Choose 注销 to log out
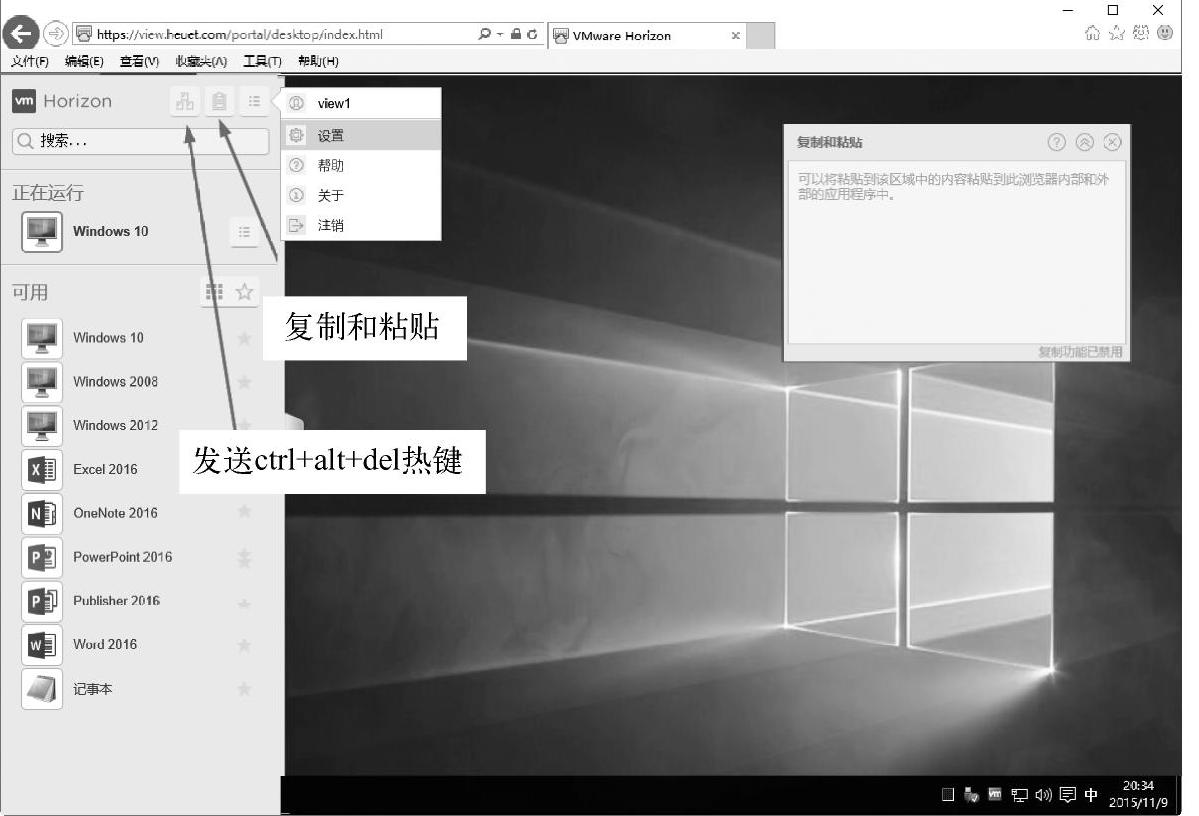1199x816 pixels. click(x=361, y=225)
